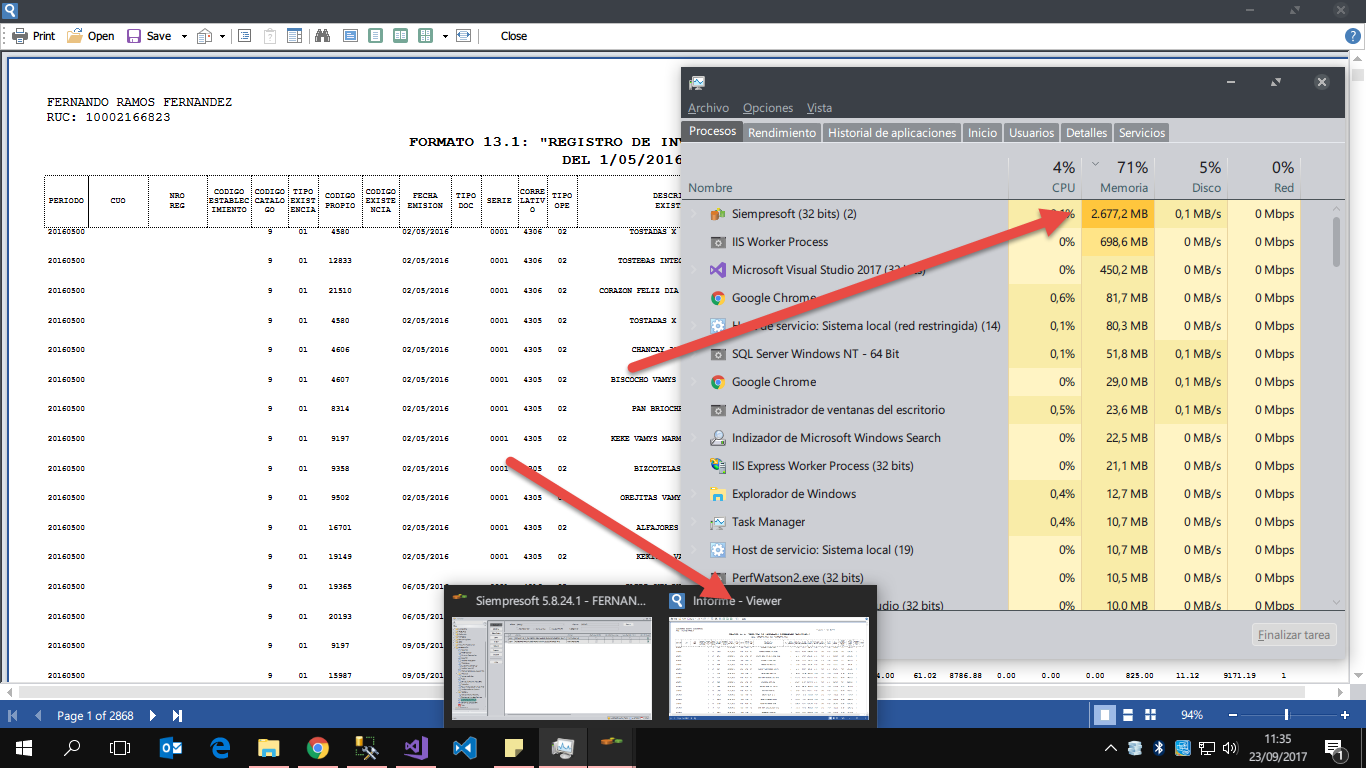The height and width of the screenshot is (768, 1366).
Task: Sort processes by Disco column header
Action: [x=1191, y=177]
